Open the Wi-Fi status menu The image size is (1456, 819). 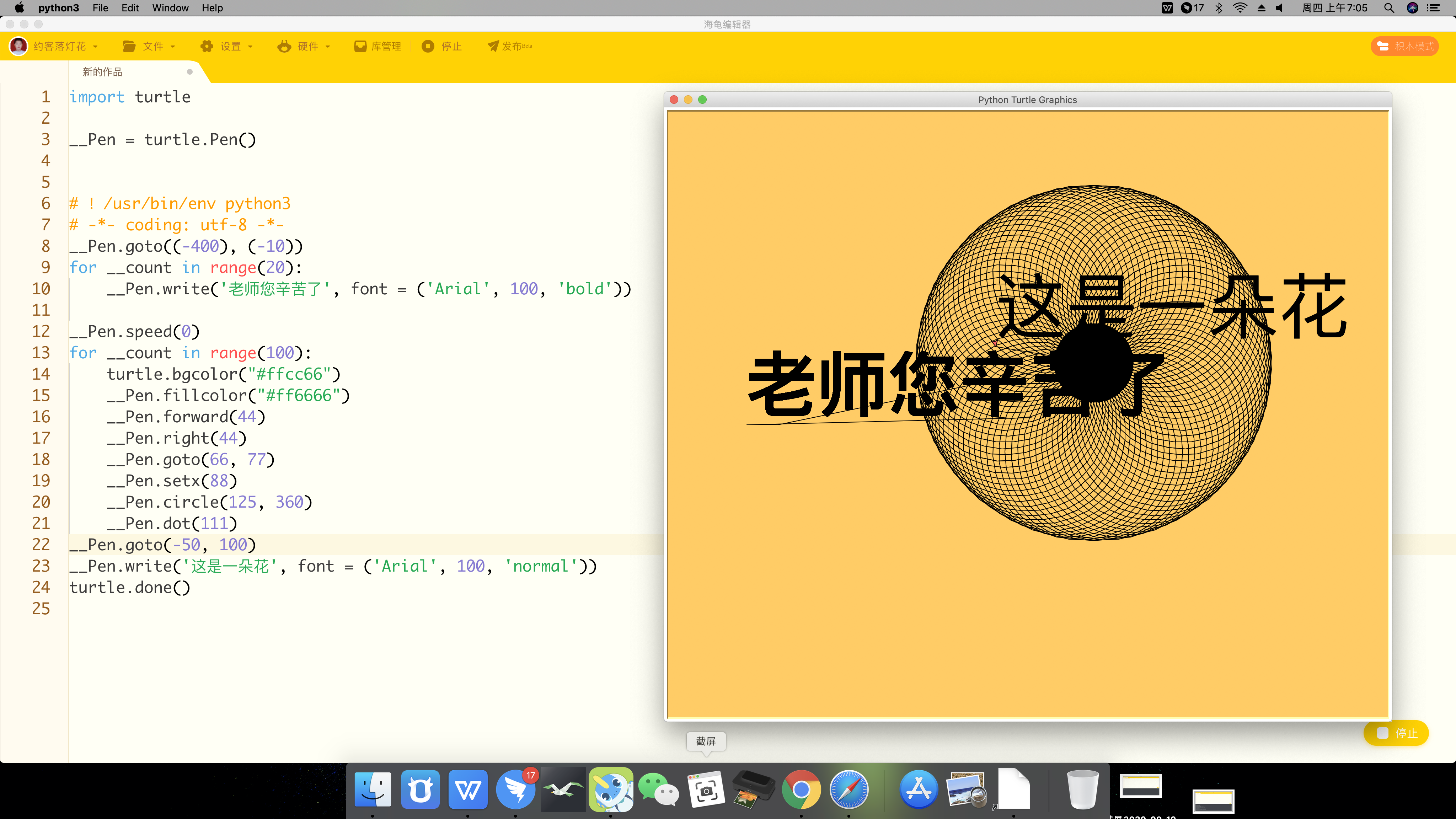[x=1240, y=8]
